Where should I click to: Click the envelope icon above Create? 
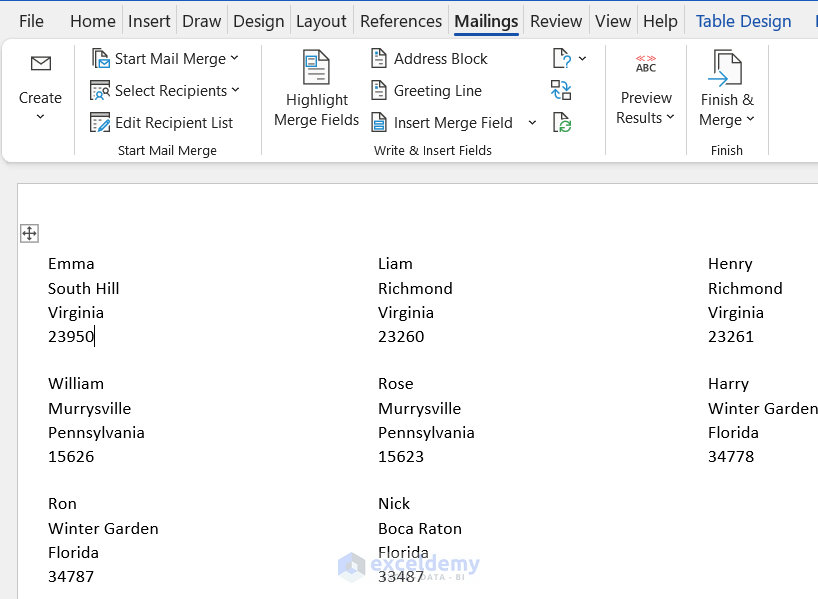click(x=40, y=63)
